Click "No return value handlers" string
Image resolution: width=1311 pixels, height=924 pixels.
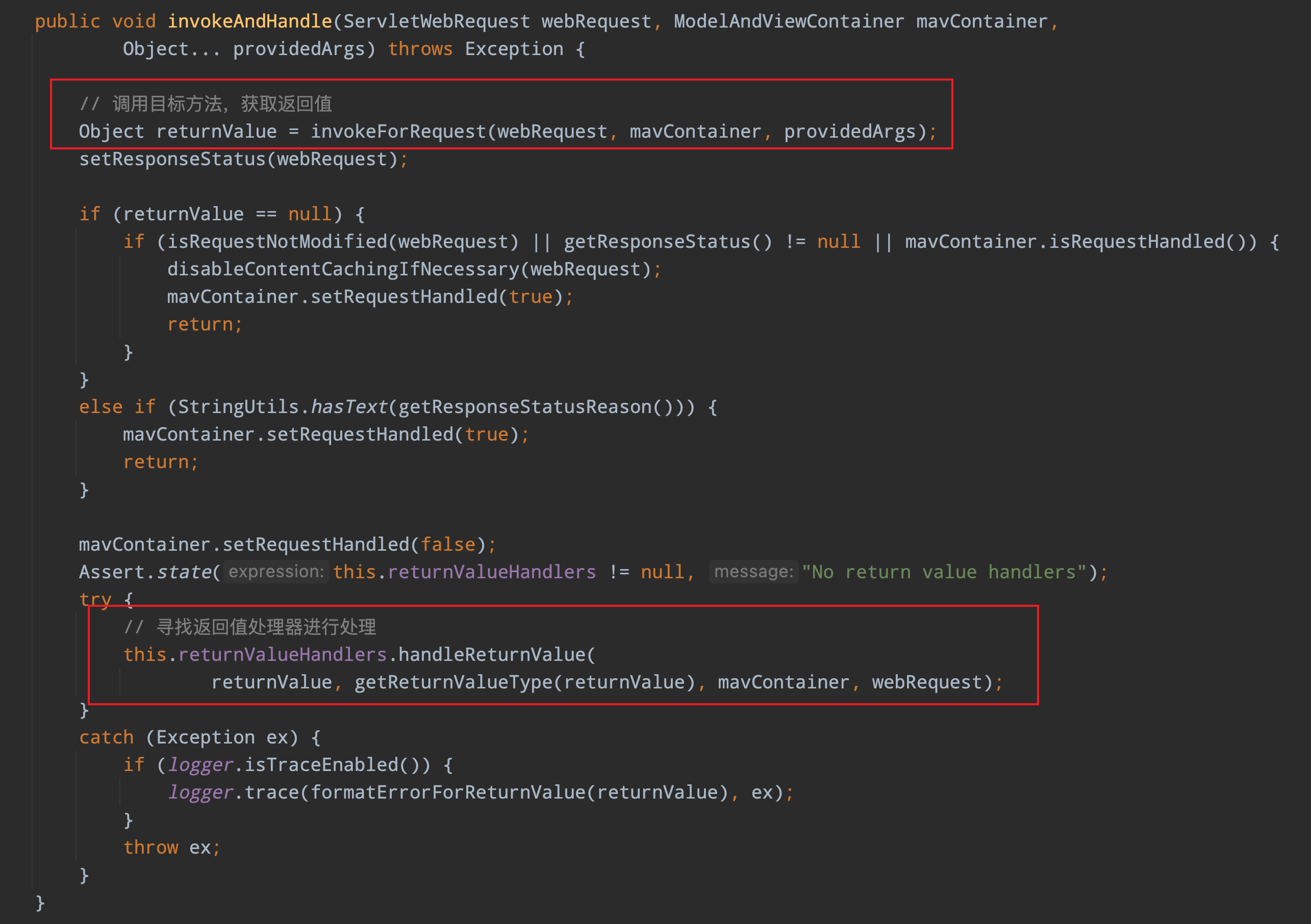[944, 572]
